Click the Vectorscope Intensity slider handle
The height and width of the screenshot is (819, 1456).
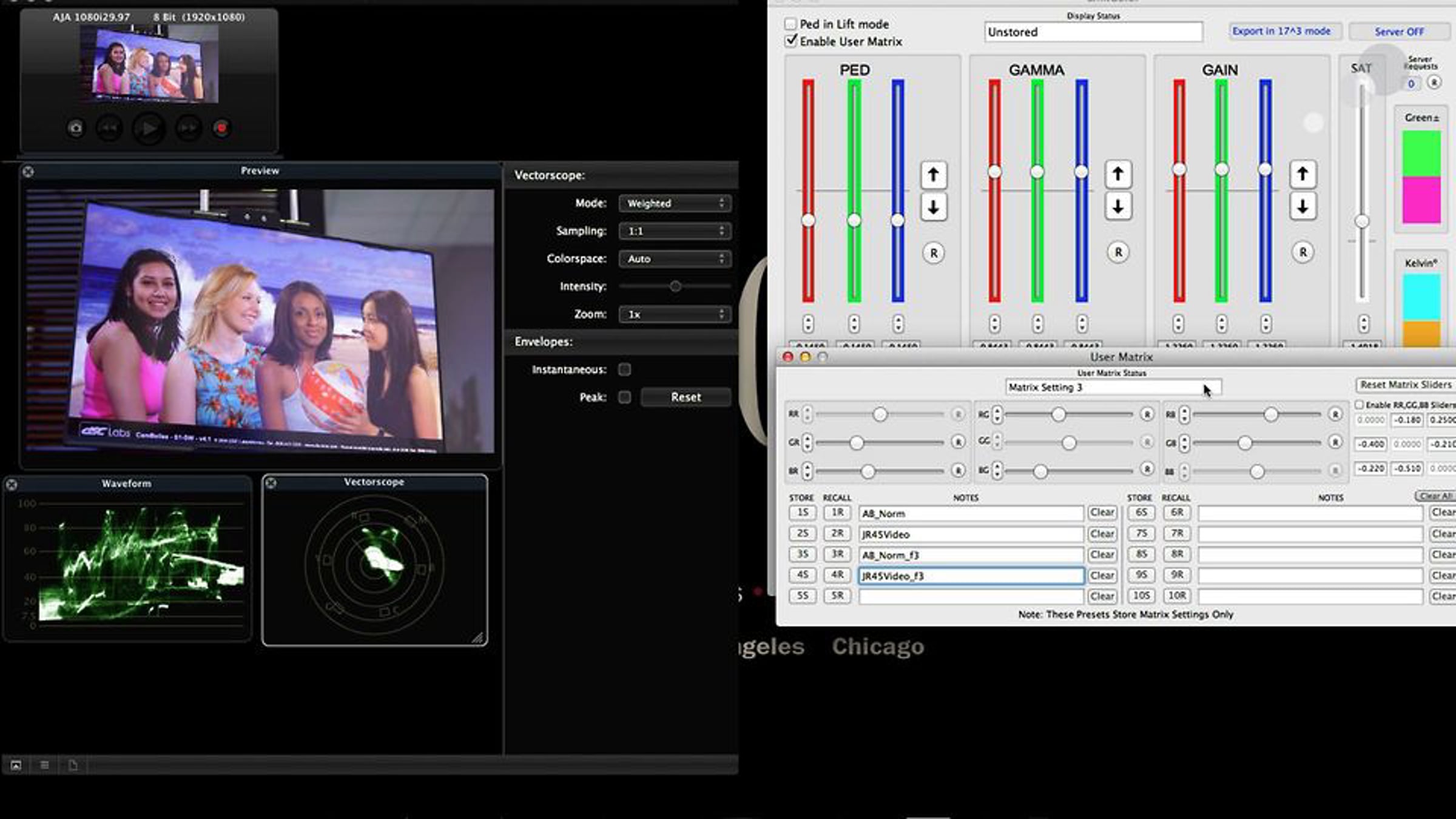point(675,286)
